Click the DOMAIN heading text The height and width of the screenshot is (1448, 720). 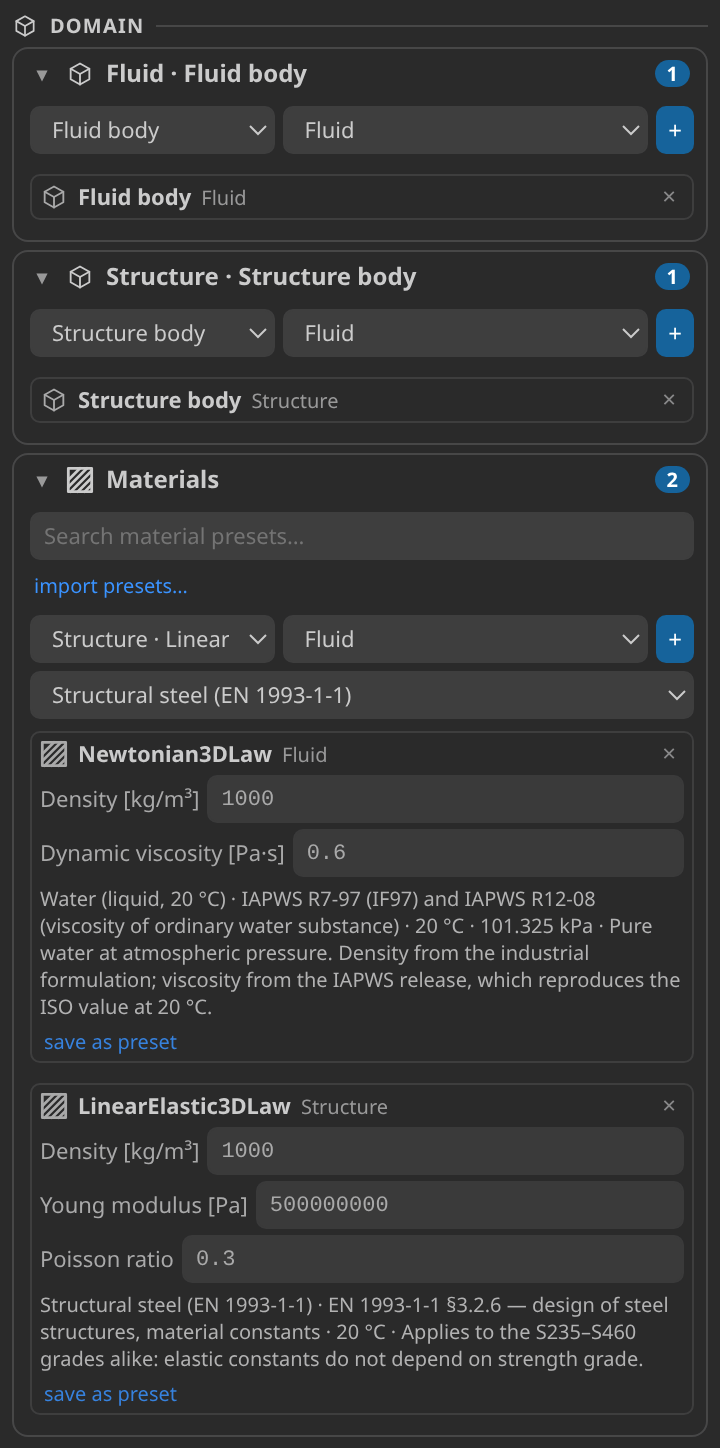click(x=97, y=26)
